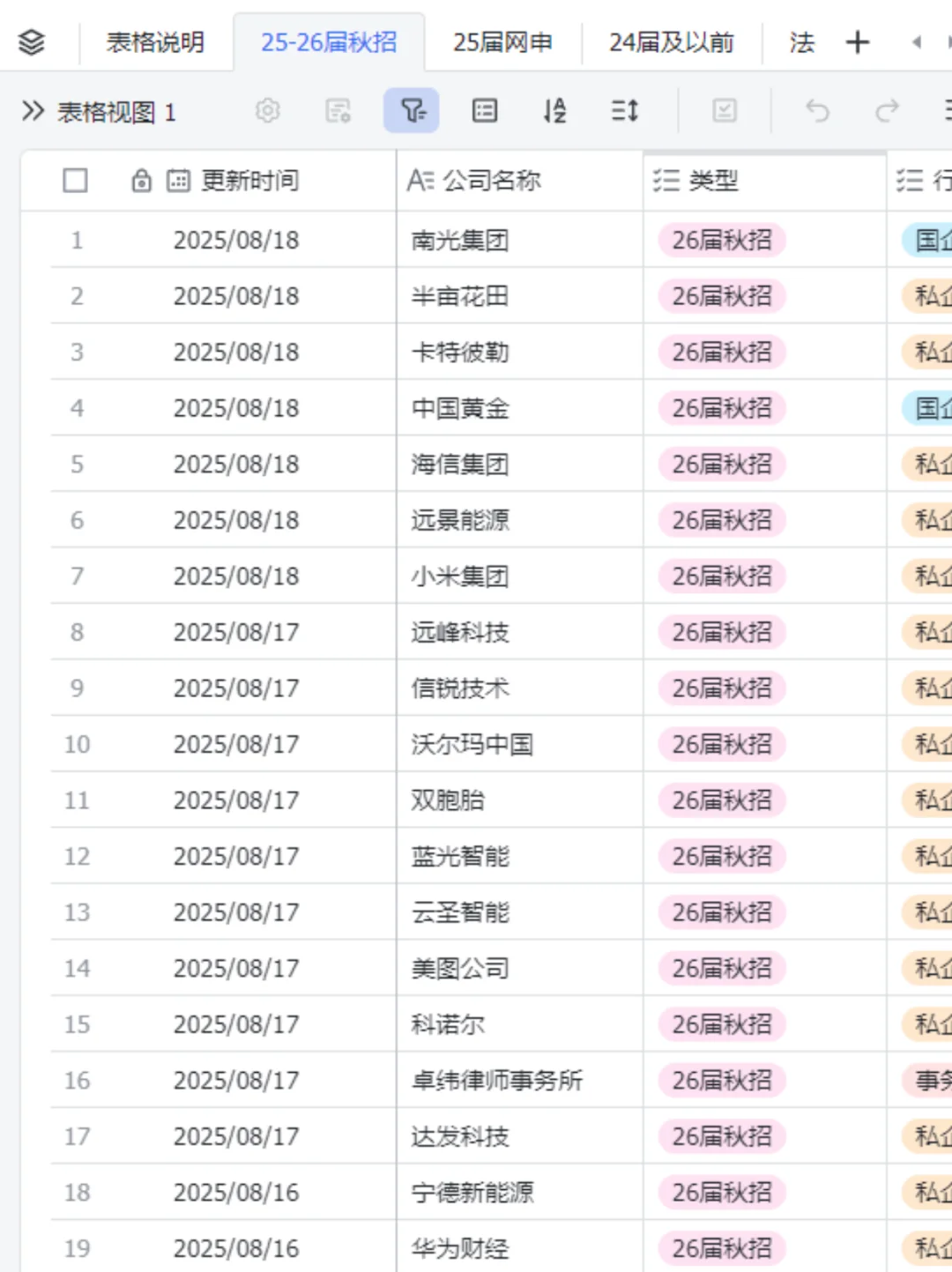Add a new sheet tab
The image size is (952, 1272).
click(858, 42)
